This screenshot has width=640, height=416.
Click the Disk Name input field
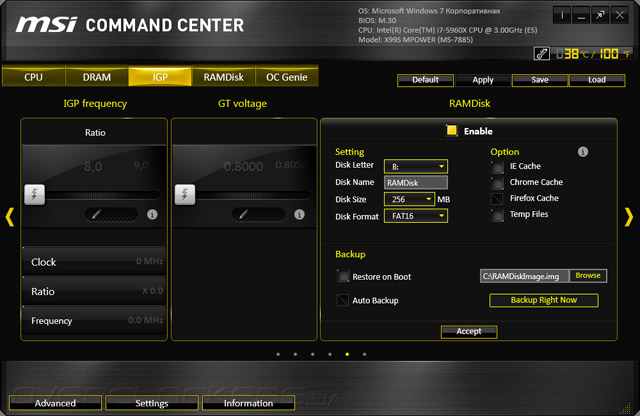pos(416,182)
